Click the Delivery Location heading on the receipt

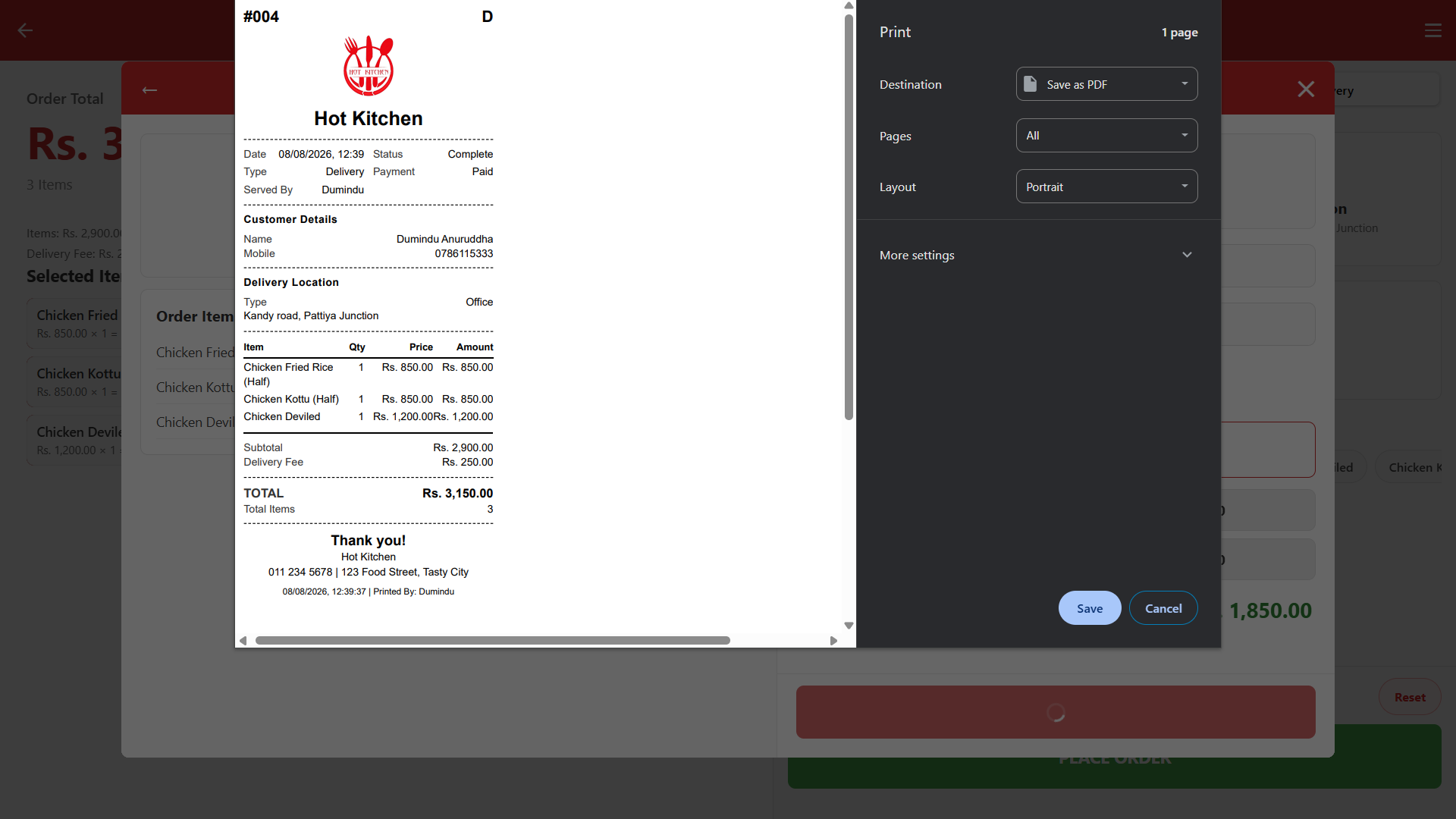point(291,282)
